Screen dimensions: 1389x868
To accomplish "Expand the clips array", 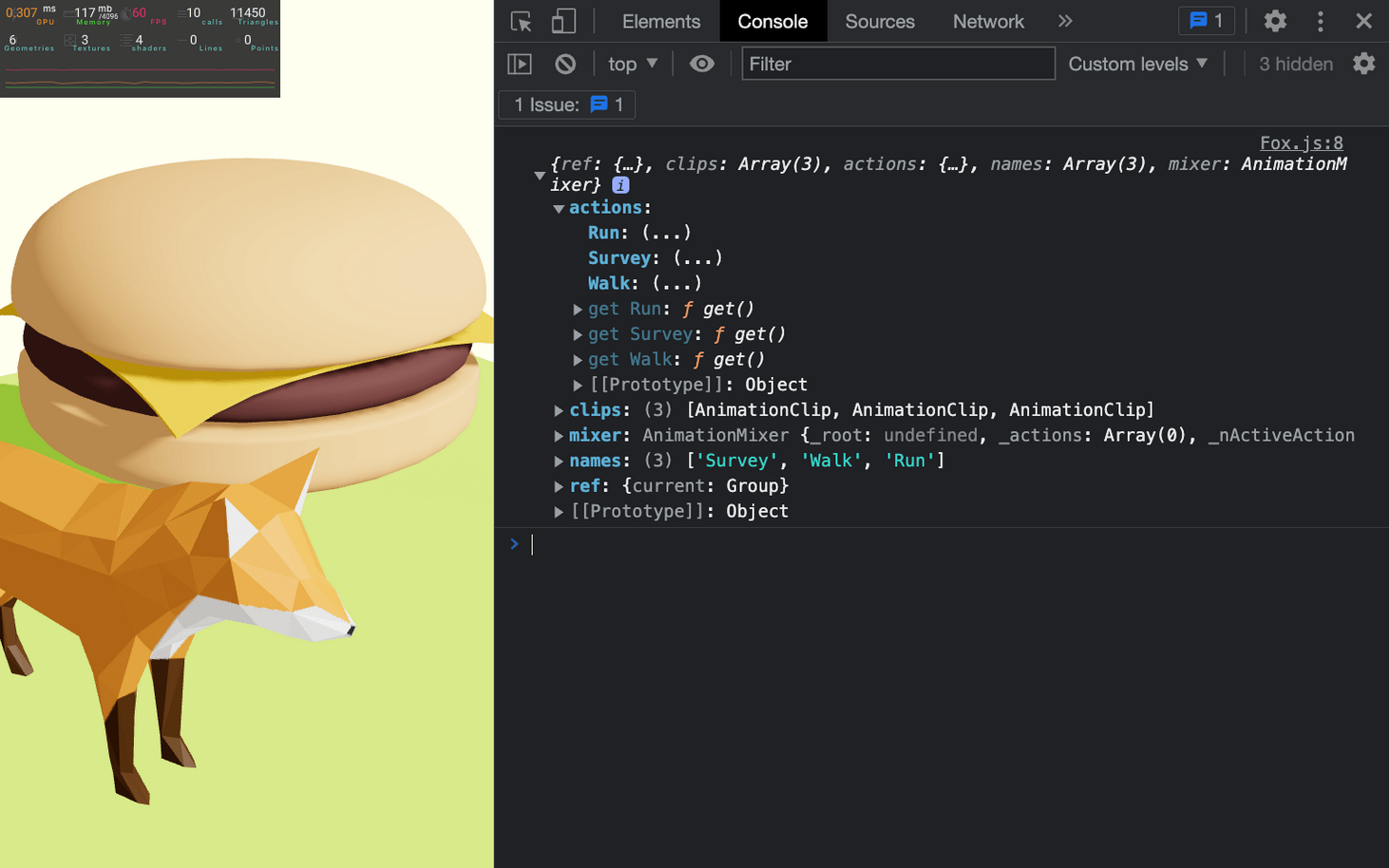I will tap(559, 410).
